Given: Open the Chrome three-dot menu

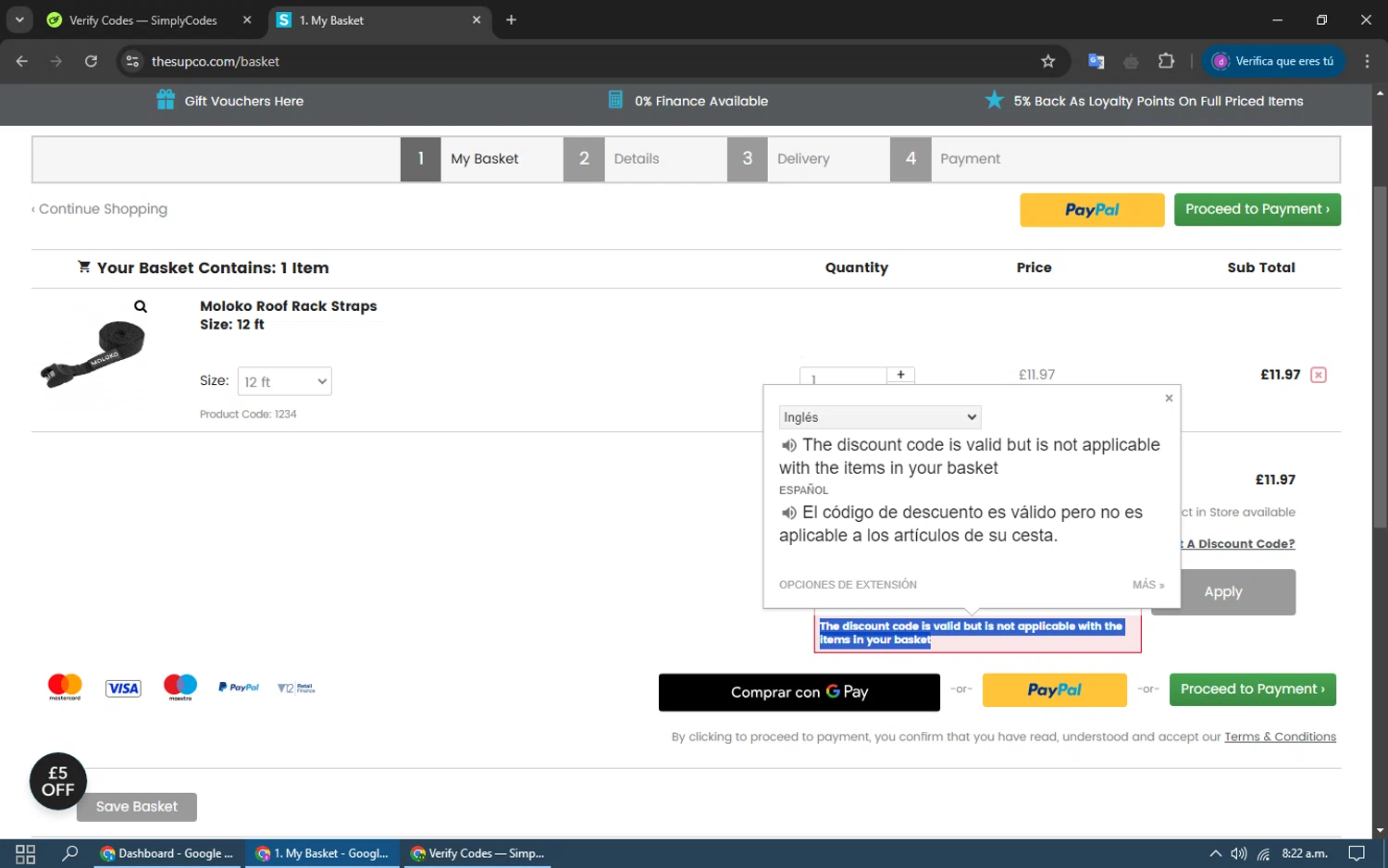Looking at the screenshot, I should pyautogui.click(x=1367, y=61).
